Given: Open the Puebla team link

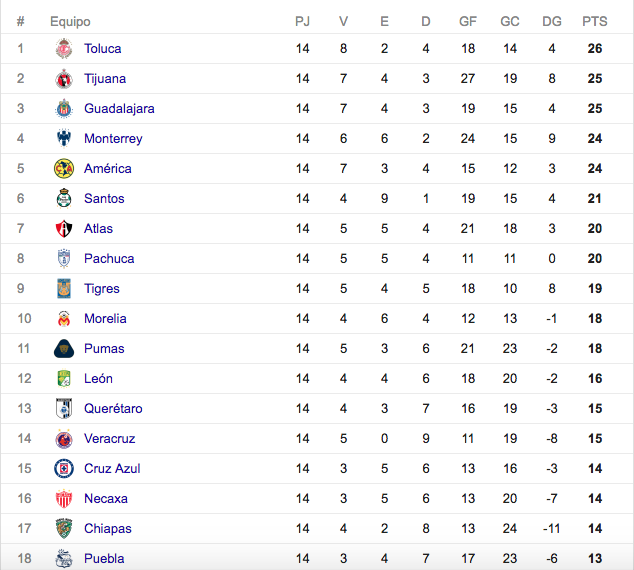Looking at the screenshot, I should (104, 558).
